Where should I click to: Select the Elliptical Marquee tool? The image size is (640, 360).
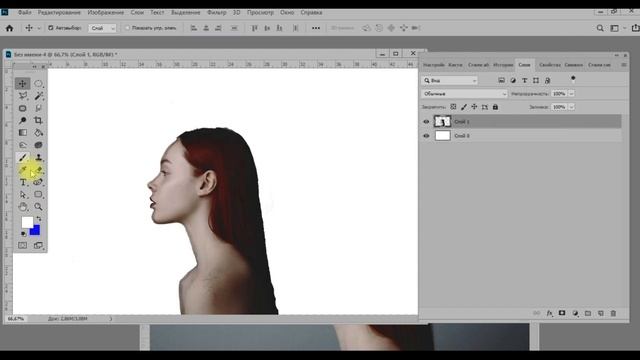pos(38,84)
